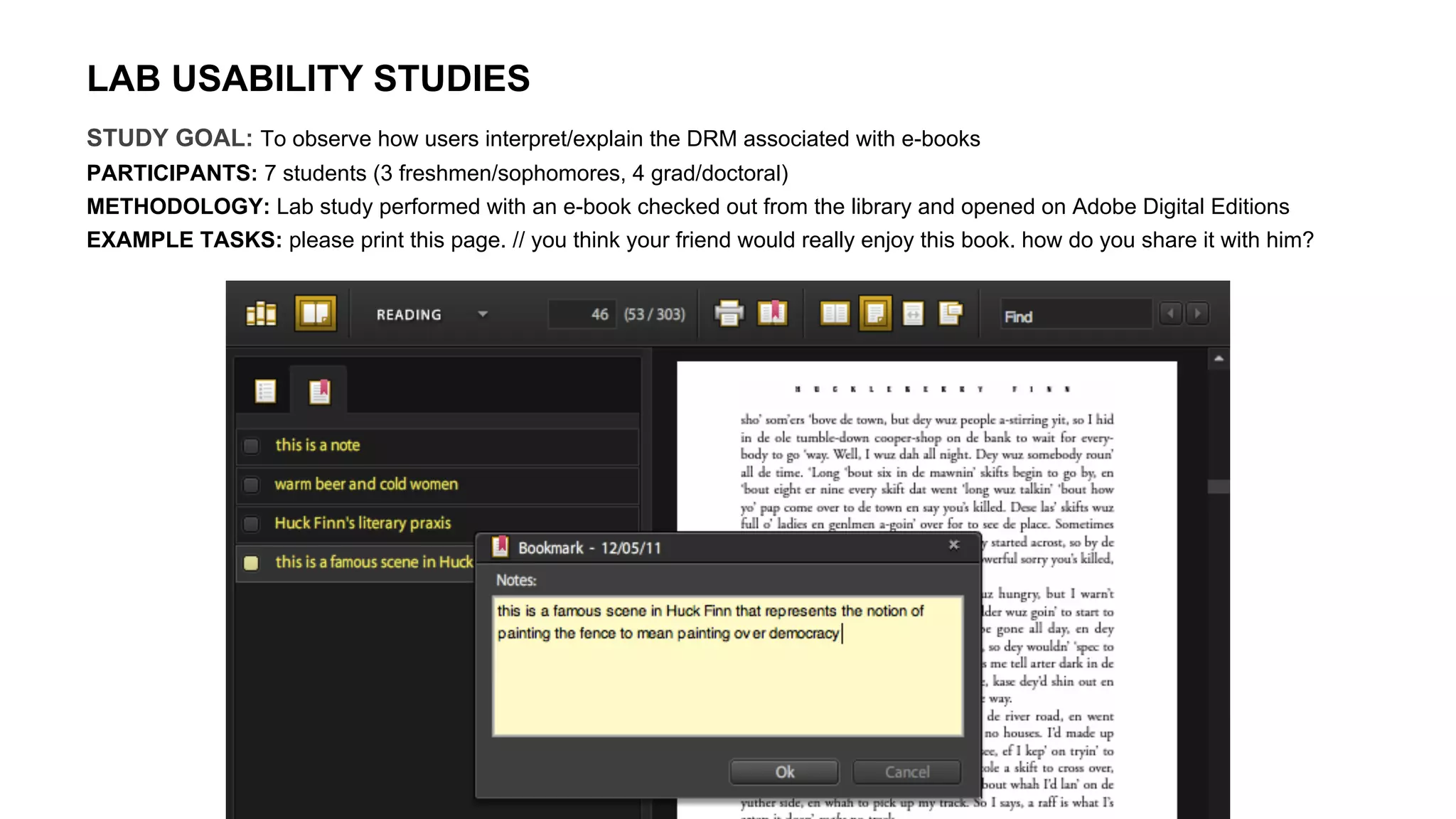Click the page number field showing 46
This screenshot has height=819, width=1456.
[581, 314]
